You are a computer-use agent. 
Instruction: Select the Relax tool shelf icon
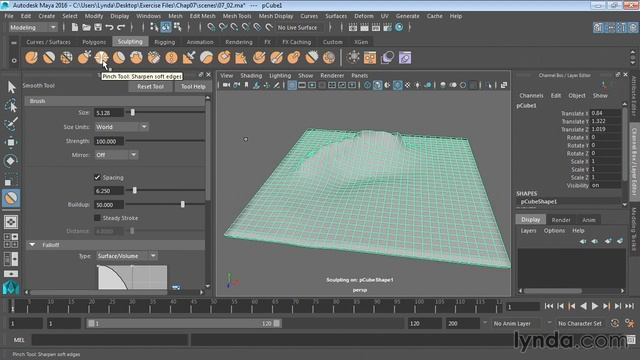pyautogui.click(x=67, y=58)
